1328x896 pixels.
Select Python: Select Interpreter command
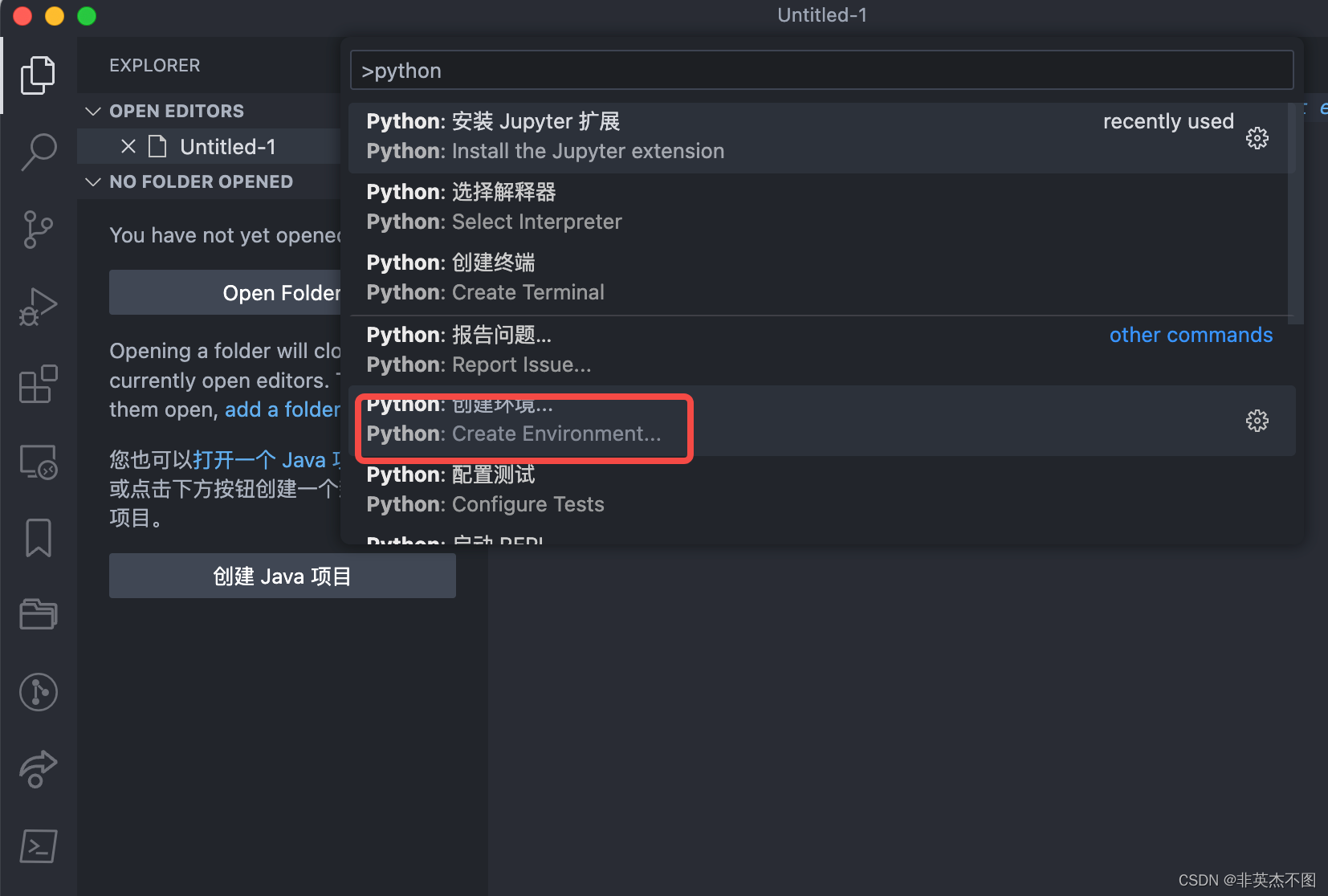pos(822,208)
